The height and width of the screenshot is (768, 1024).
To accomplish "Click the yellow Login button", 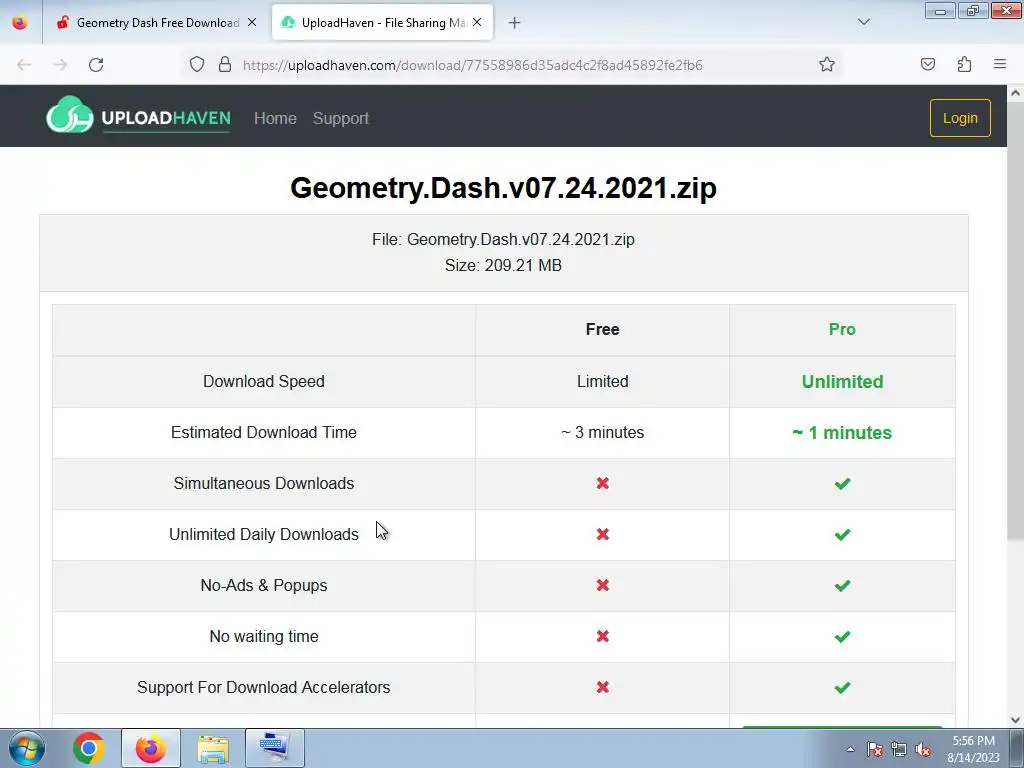I will [x=960, y=118].
